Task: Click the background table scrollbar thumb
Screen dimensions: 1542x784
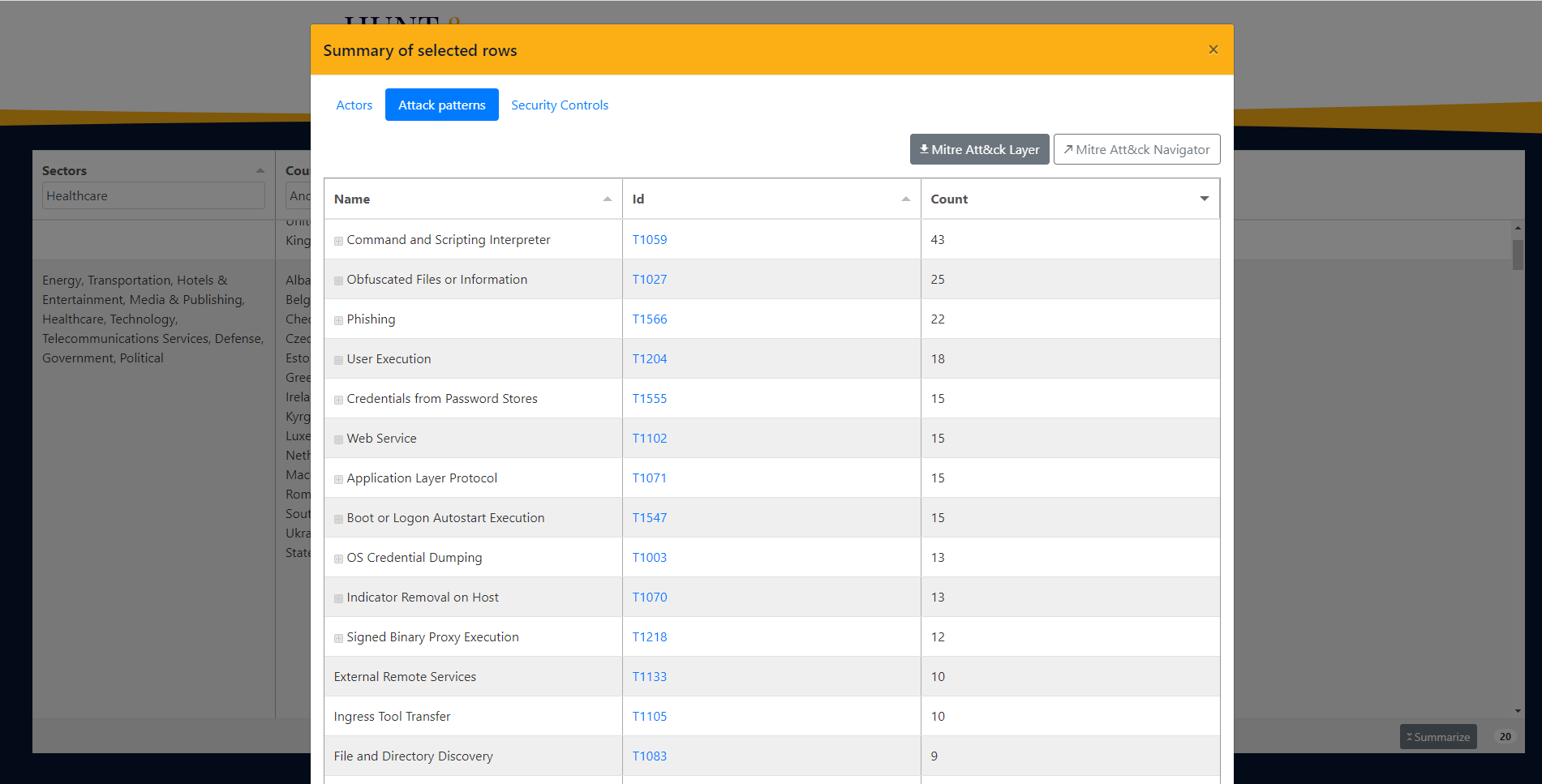Action: 1518,255
